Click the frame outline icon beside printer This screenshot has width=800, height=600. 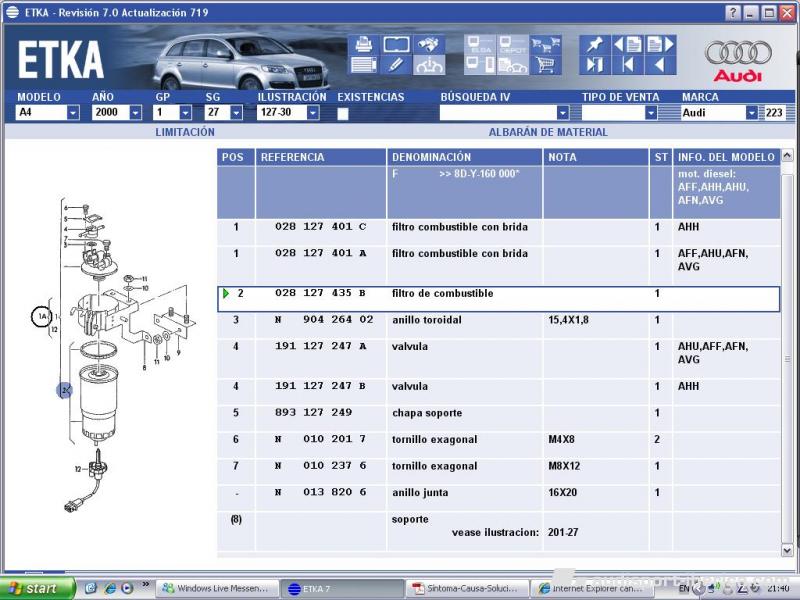point(396,44)
